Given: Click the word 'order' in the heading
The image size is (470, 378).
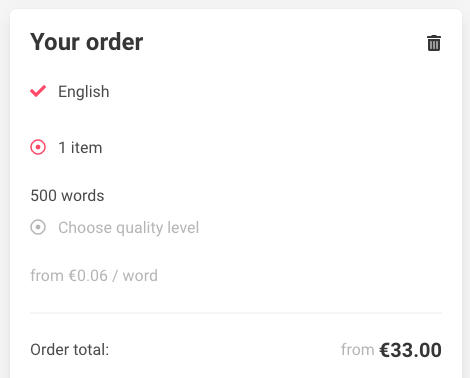Looking at the screenshot, I should point(115,42).
